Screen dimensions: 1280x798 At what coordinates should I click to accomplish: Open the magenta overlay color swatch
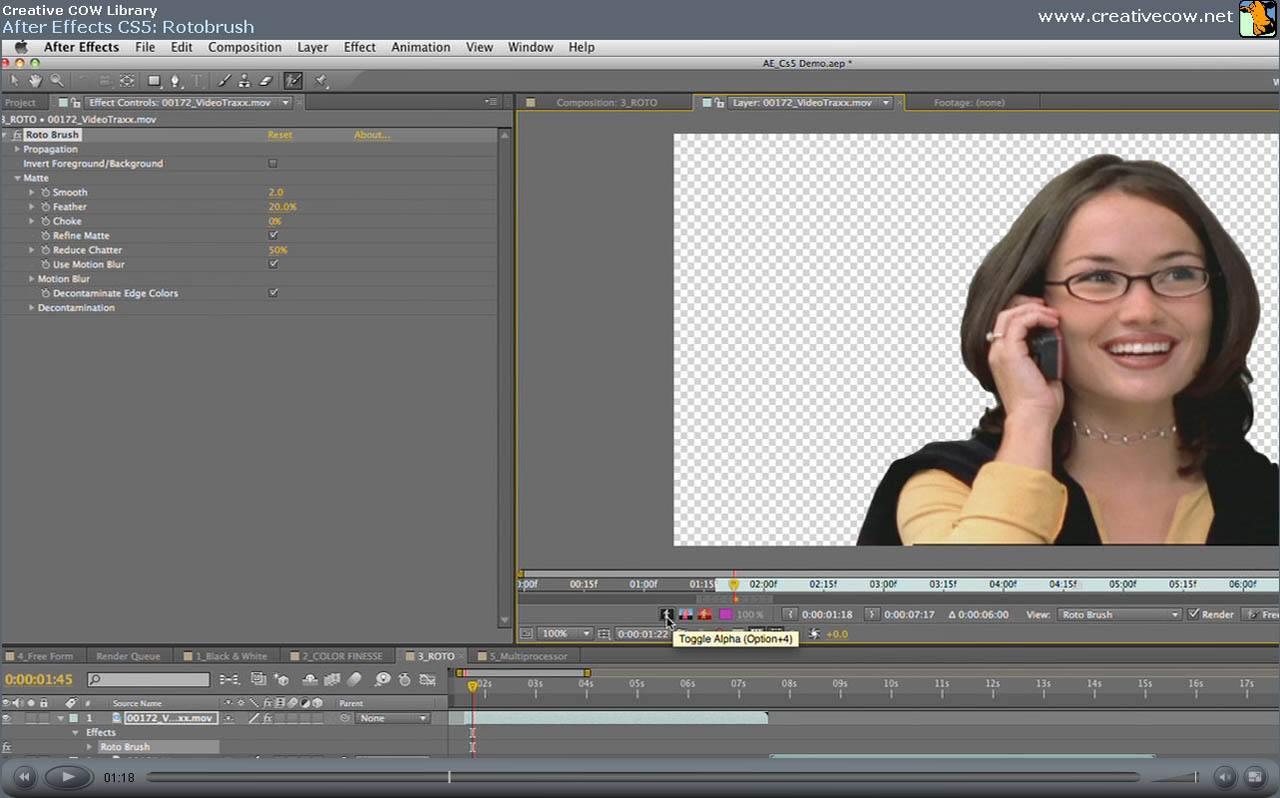click(726, 614)
